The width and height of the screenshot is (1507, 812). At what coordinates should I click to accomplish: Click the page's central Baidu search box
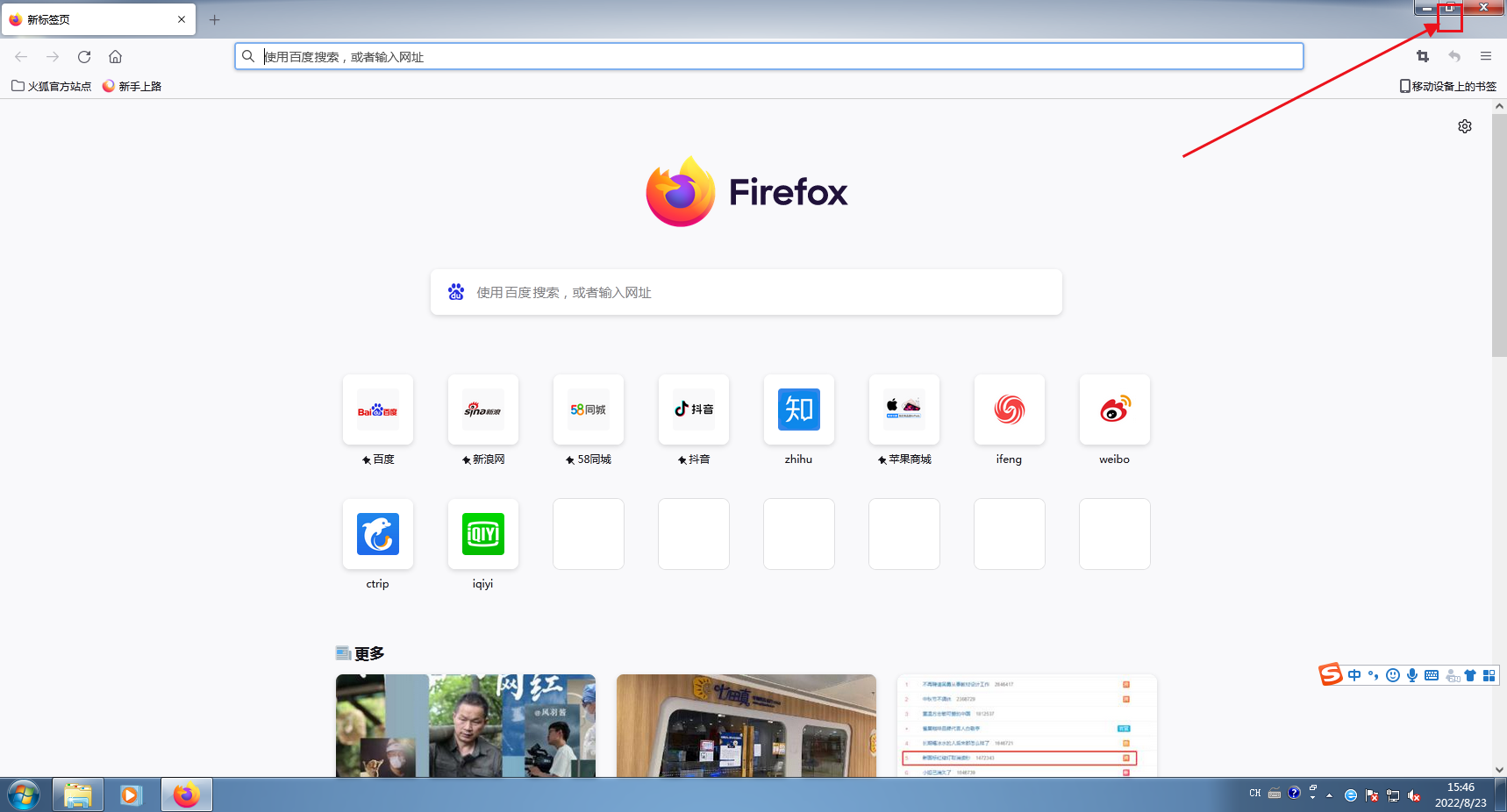[x=746, y=292]
